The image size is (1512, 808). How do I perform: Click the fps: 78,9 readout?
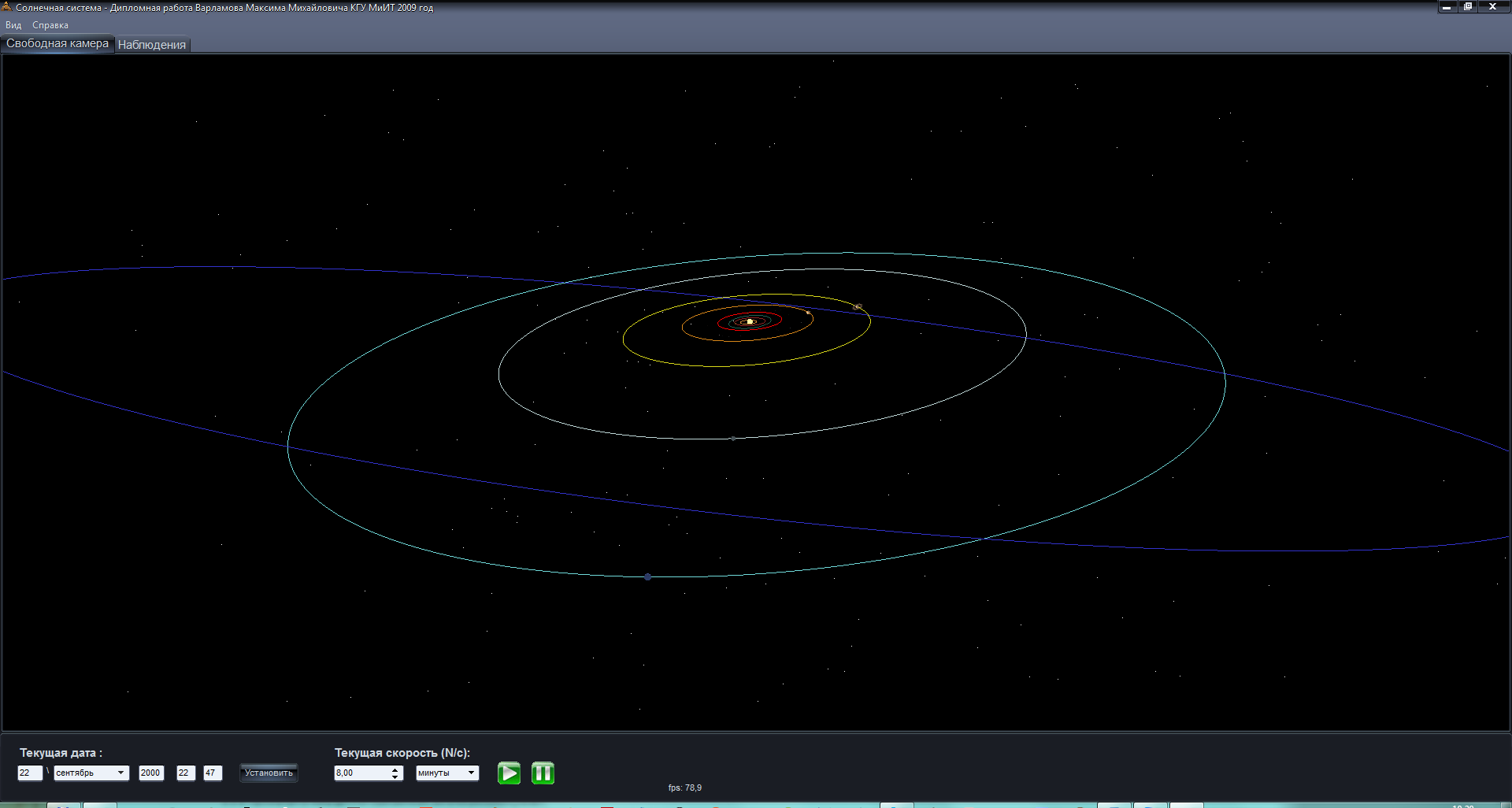coord(685,788)
